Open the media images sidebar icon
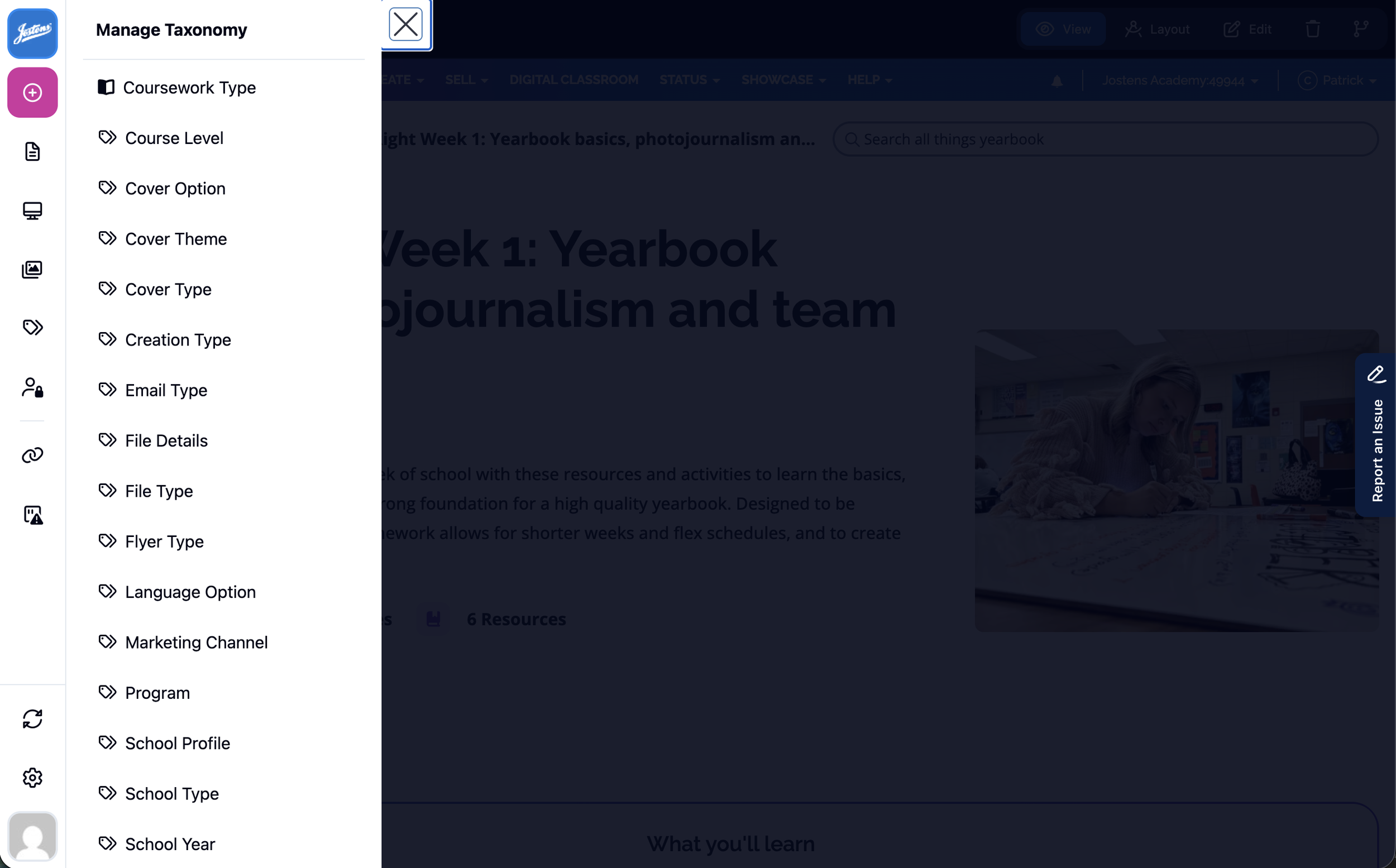This screenshot has width=1396, height=868. tap(32, 269)
